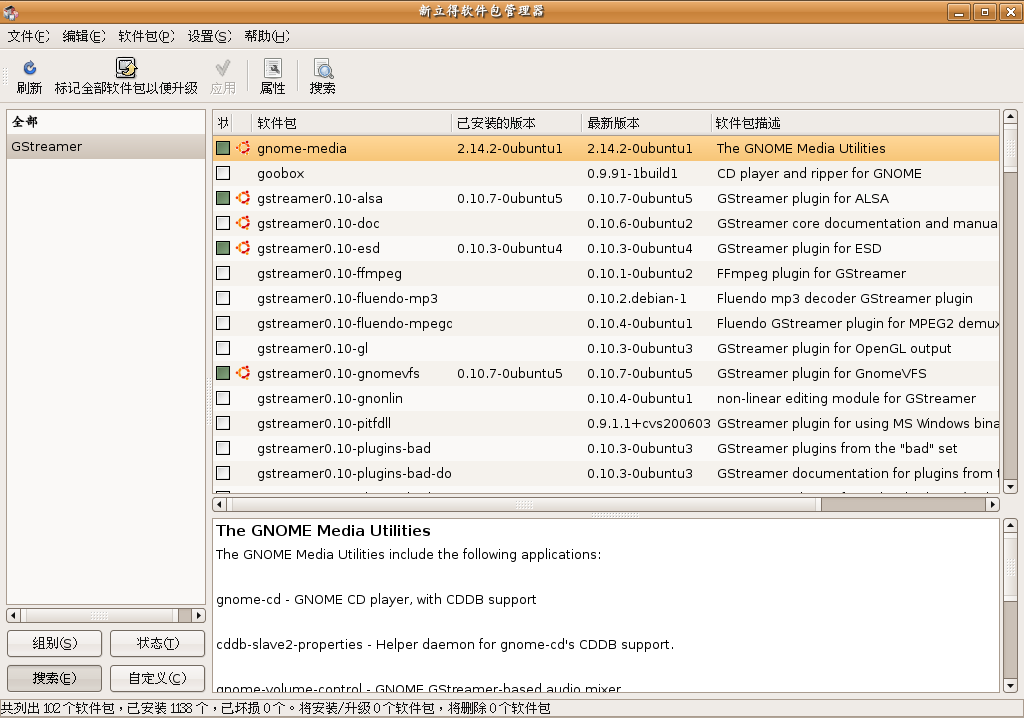Open the 设置(S) menu
The width and height of the screenshot is (1024, 718).
tap(210, 37)
